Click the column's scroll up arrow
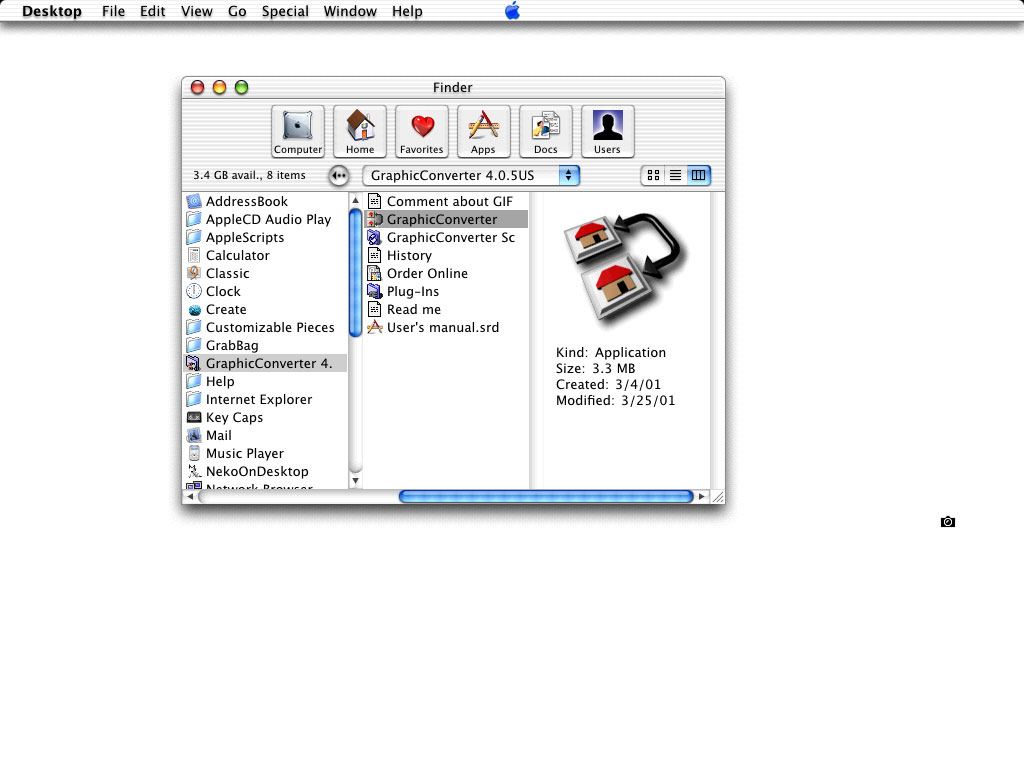 [355, 200]
